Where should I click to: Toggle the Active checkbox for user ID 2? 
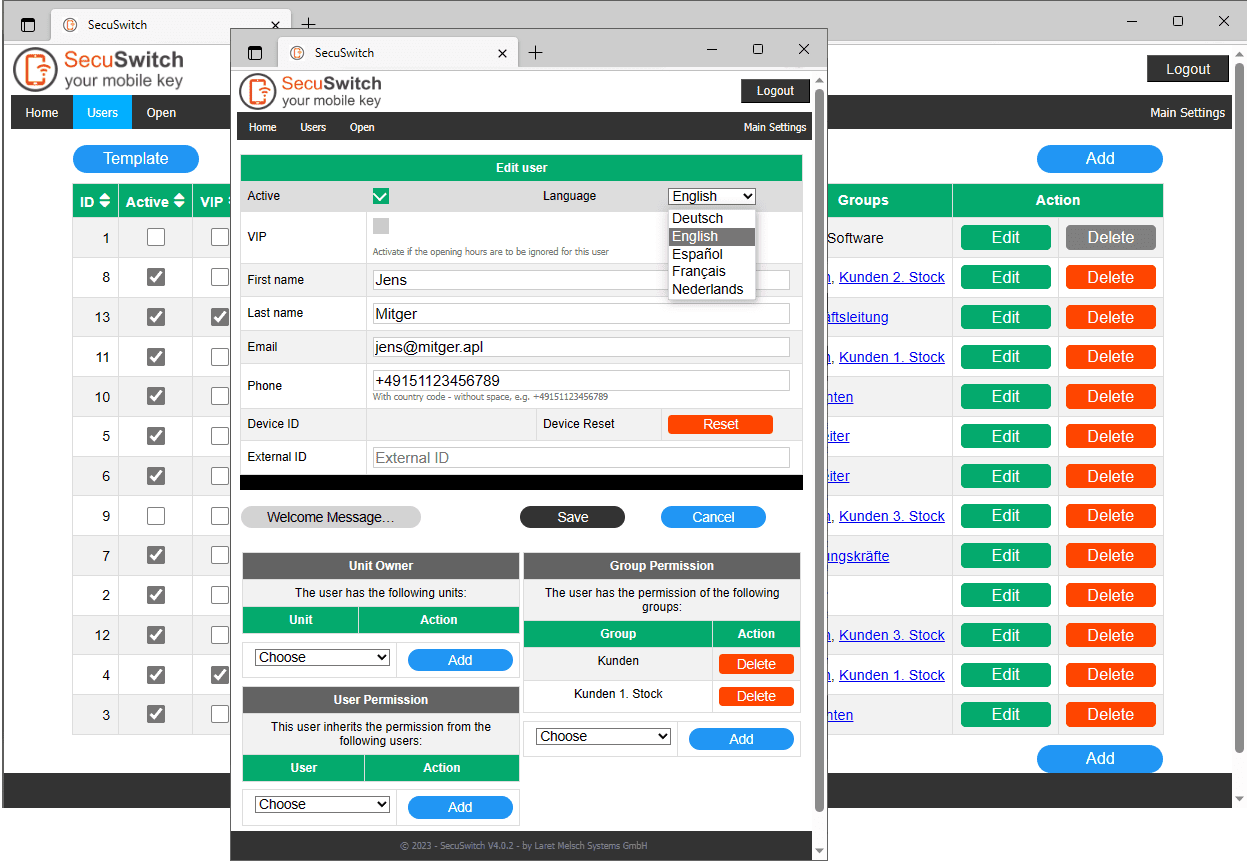pyautogui.click(x=156, y=595)
